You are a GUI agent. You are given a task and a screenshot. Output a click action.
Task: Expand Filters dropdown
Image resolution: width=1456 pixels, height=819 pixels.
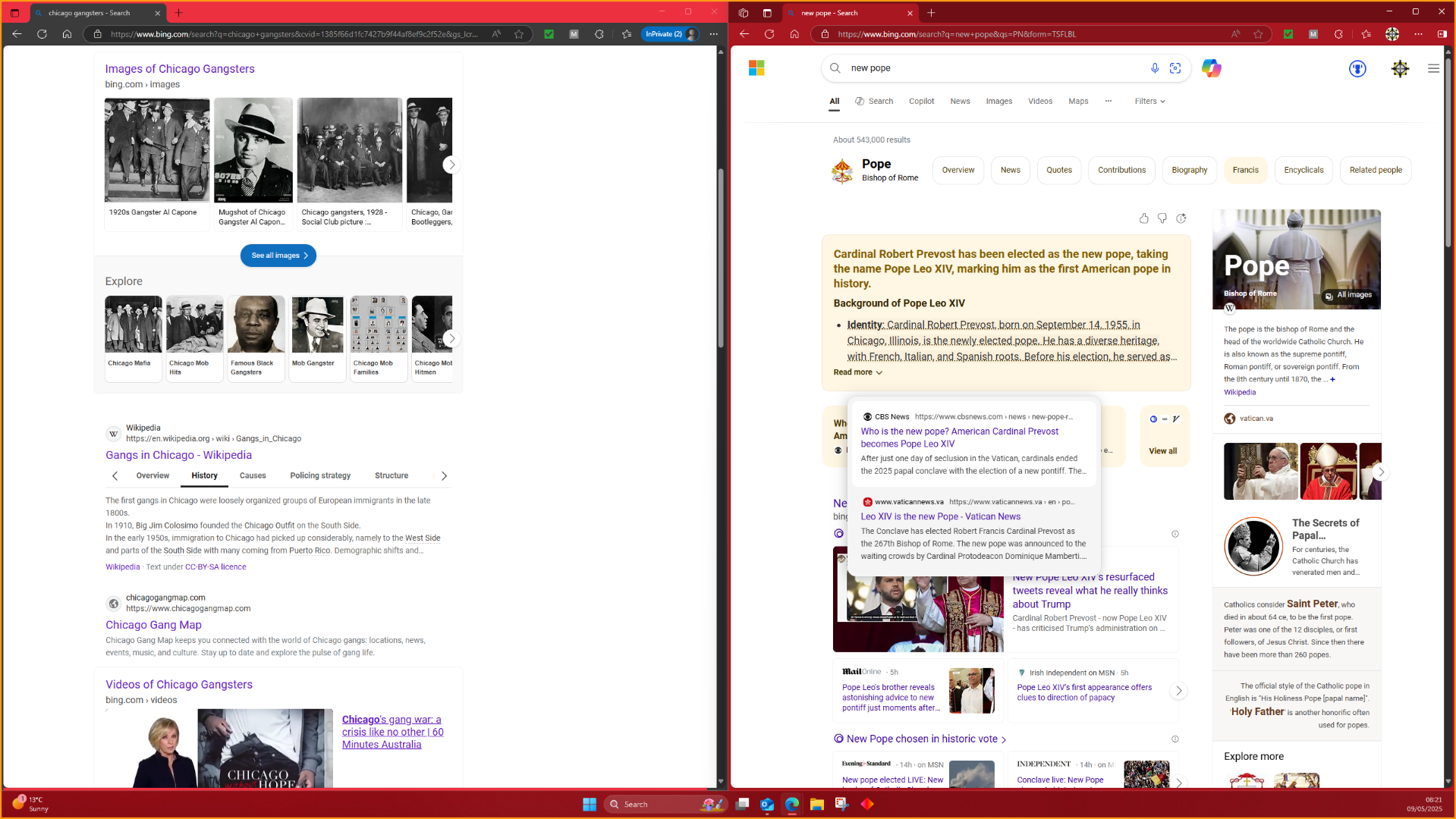(1149, 101)
